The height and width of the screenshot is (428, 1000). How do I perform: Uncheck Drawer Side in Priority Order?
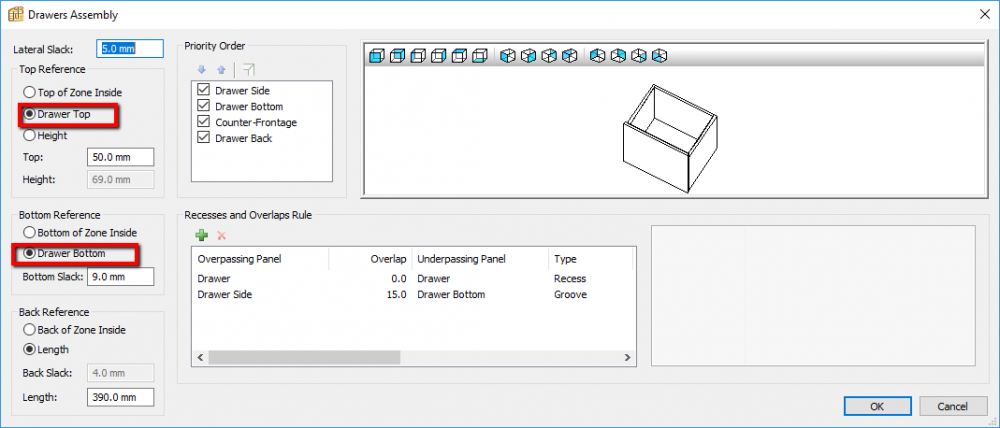point(203,91)
